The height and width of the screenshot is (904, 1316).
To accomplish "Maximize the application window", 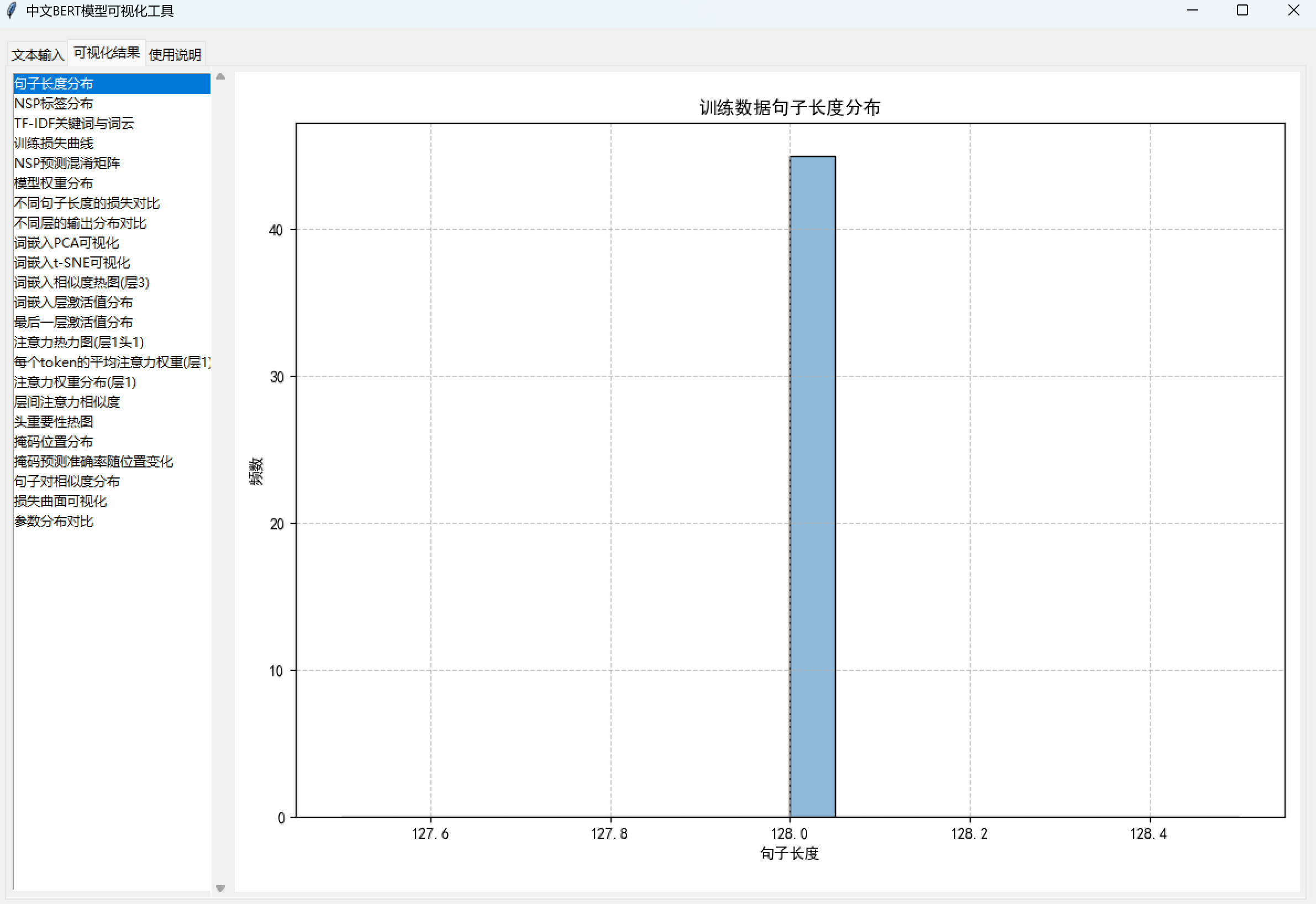I will click(1242, 10).
